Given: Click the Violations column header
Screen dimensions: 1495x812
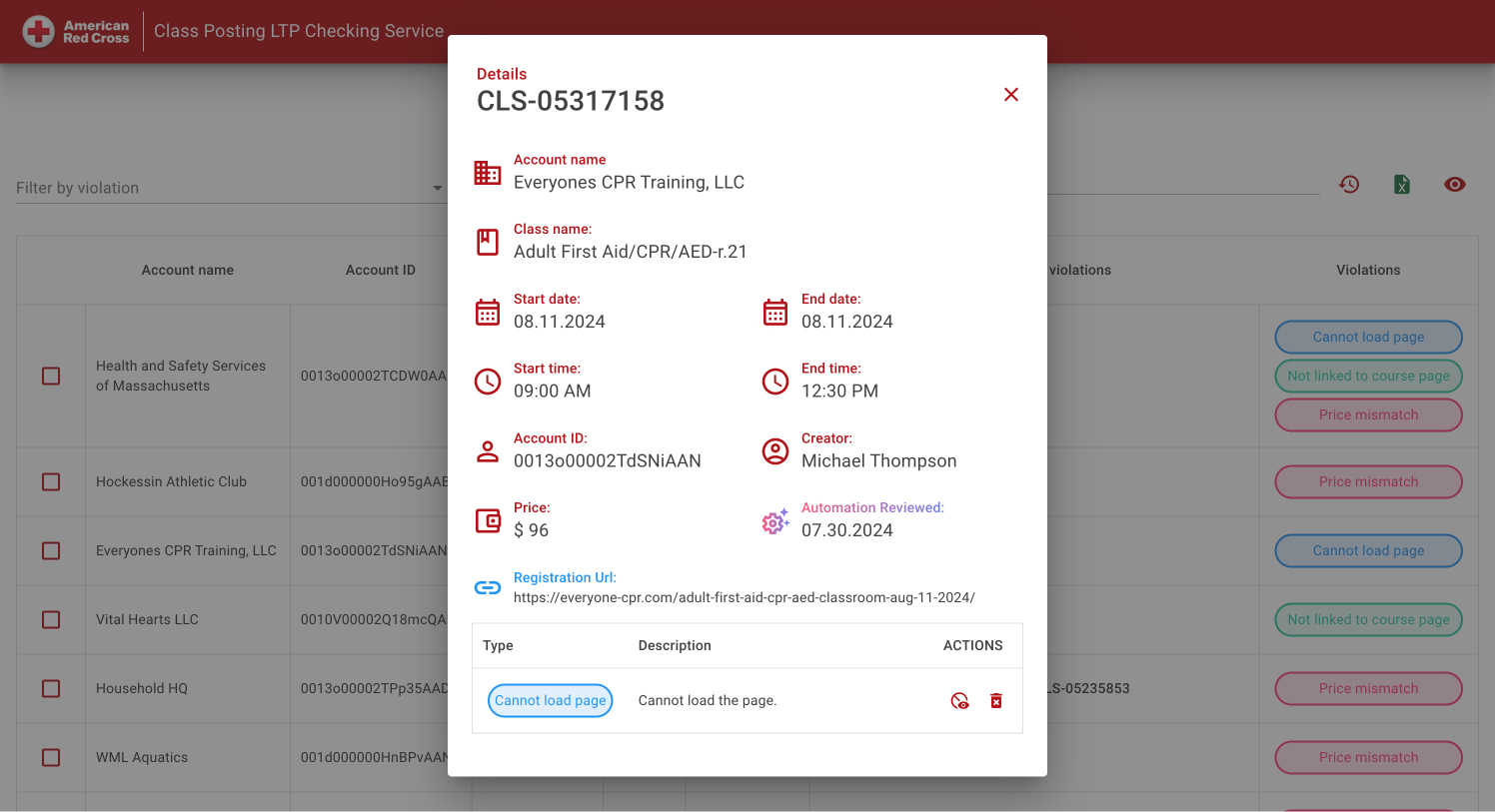Looking at the screenshot, I should coord(1368,270).
